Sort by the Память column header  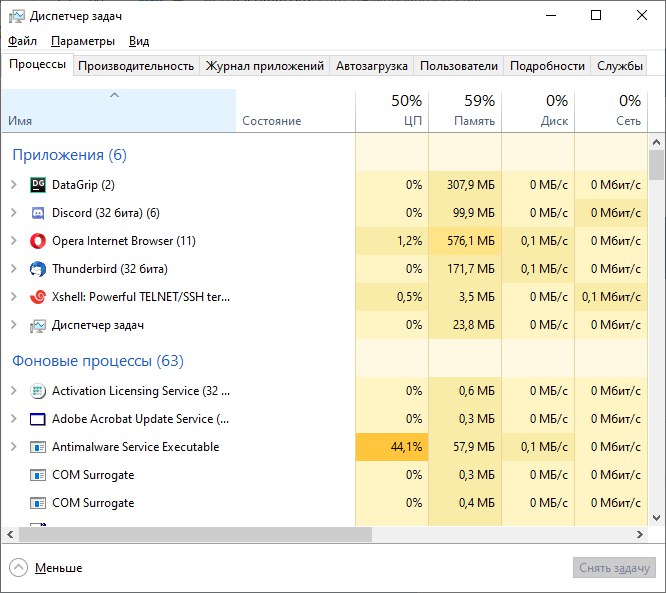[x=465, y=110]
